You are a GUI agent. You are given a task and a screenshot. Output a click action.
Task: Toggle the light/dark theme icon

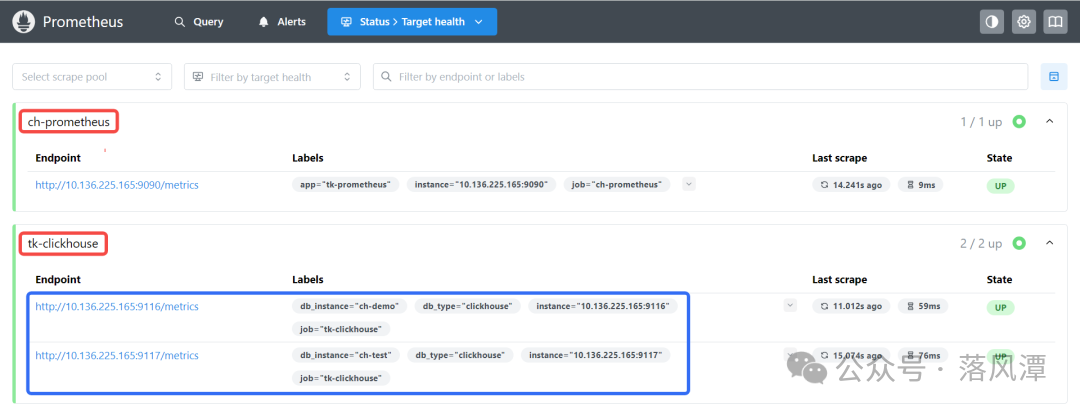[x=992, y=21]
